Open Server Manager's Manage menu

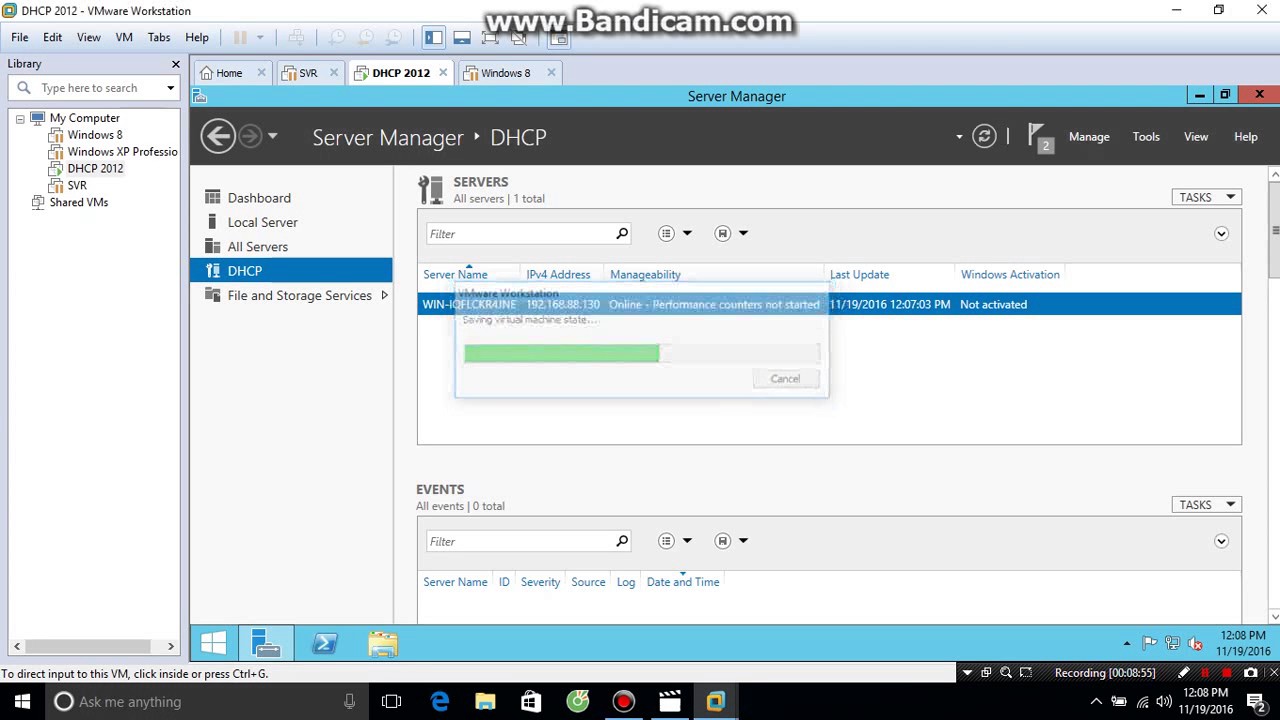tap(1089, 136)
